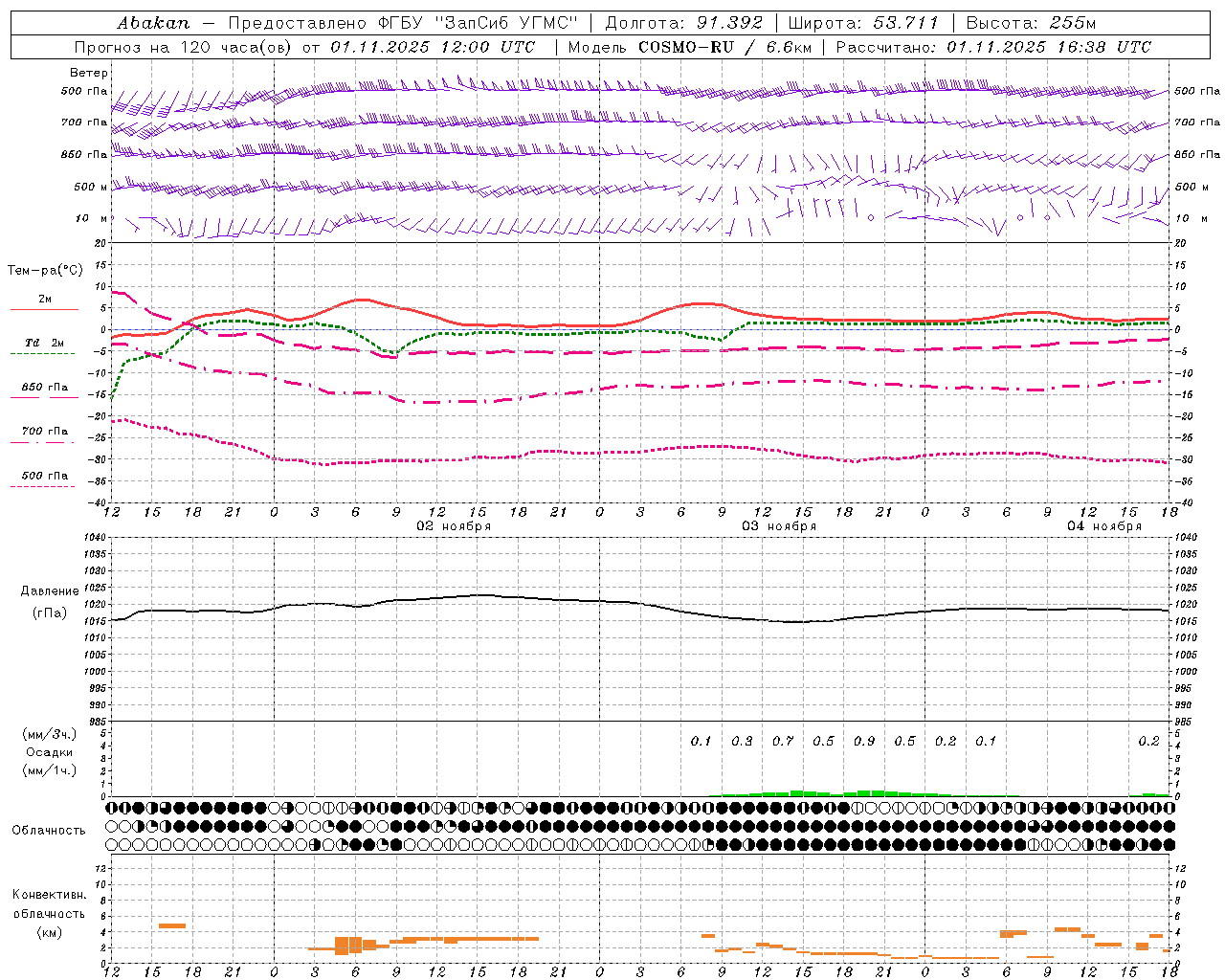Image resolution: width=1225 pixels, height=980 pixels.
Task: Click the 0.9 precipitation amount
Action: tap(864, 741)
